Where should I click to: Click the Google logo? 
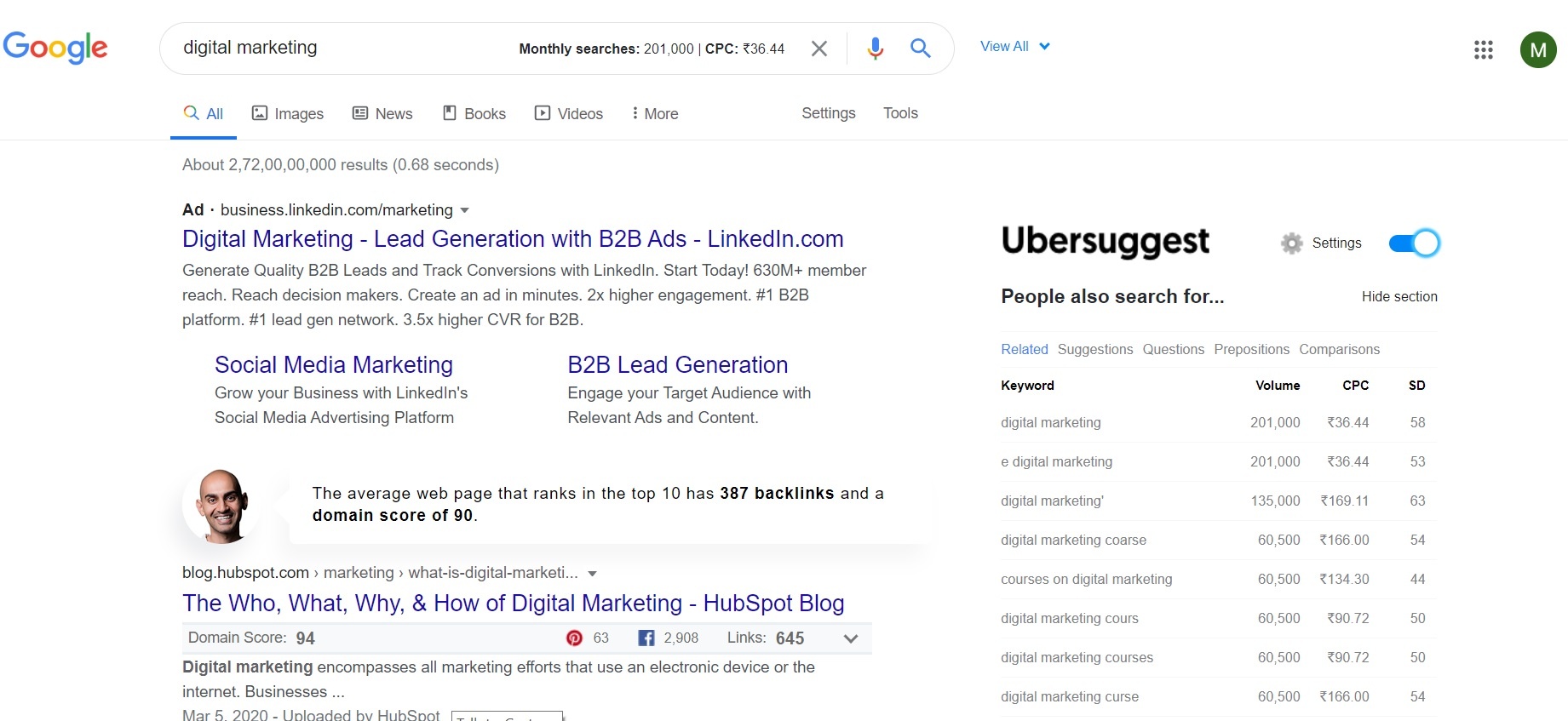[55, 47]
